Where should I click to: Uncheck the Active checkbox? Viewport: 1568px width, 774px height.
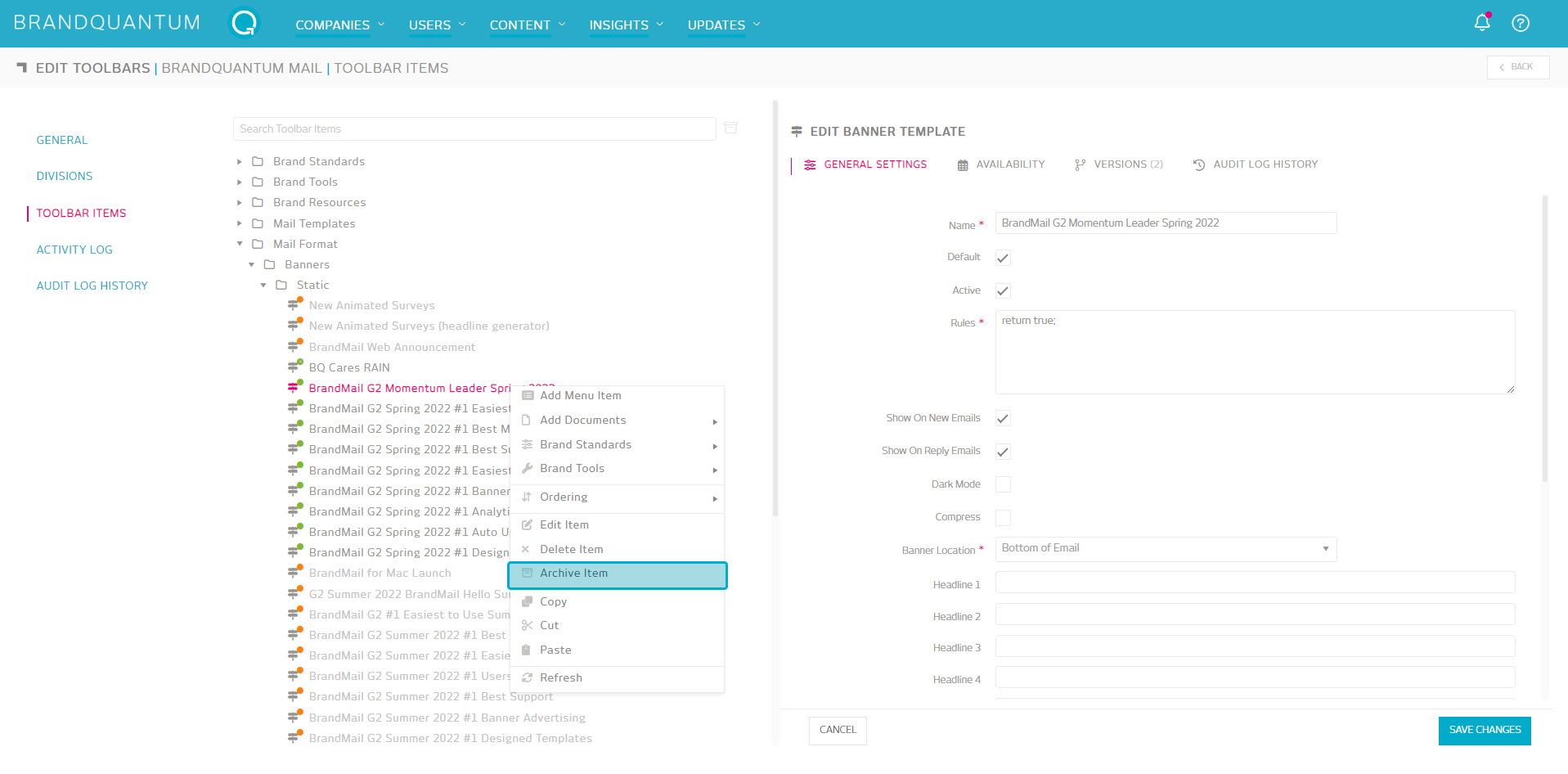click(x=1003, y=290)
